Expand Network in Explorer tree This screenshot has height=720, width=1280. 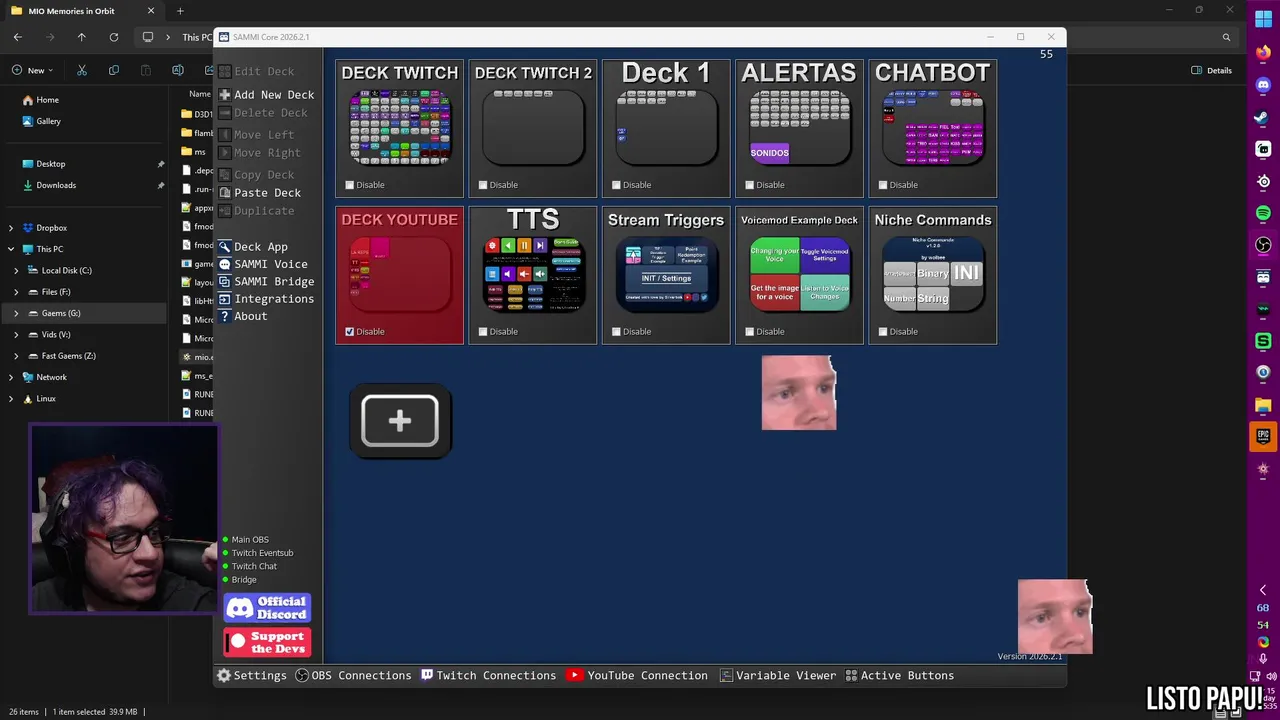11,377
